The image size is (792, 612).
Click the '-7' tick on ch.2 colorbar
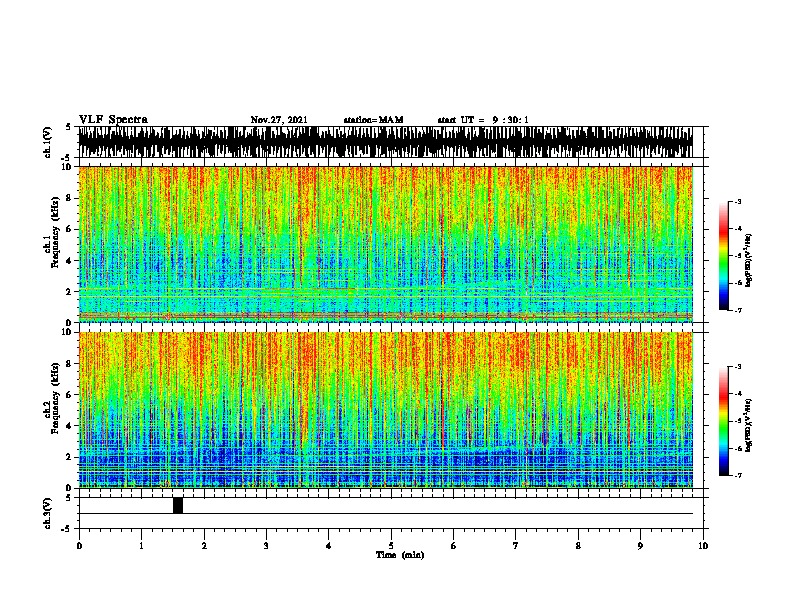point(738,475)
